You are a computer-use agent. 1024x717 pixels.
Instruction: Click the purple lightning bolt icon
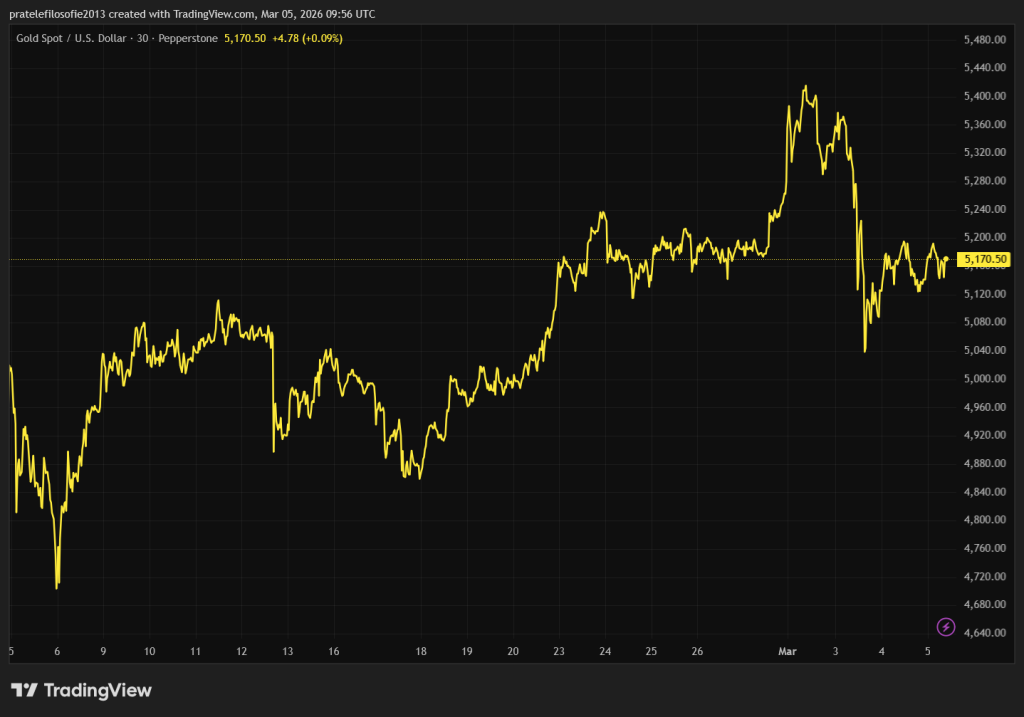tap(946, 627)
